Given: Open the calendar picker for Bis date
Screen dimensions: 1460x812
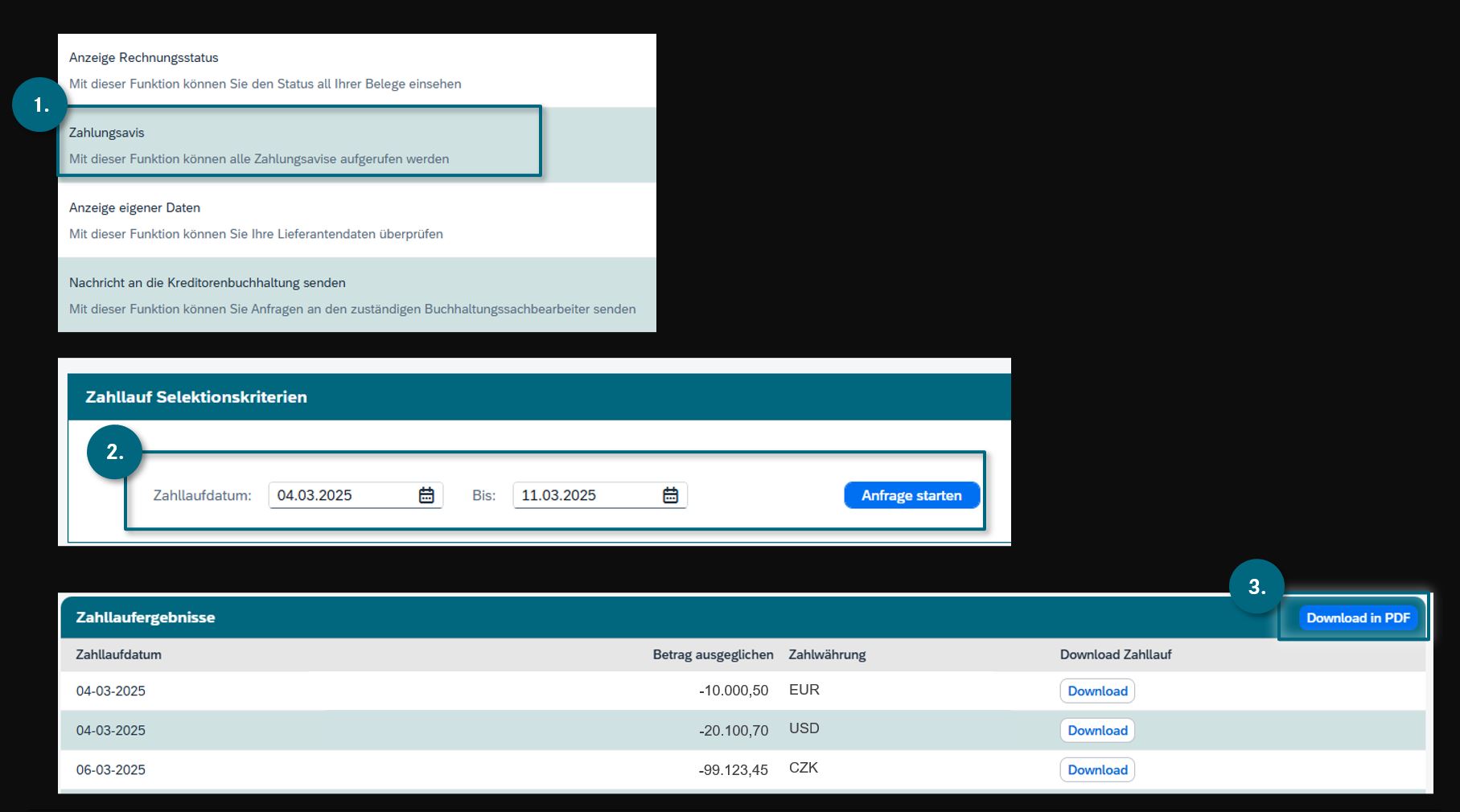Looking at the screenshot, I should point(670,495).
